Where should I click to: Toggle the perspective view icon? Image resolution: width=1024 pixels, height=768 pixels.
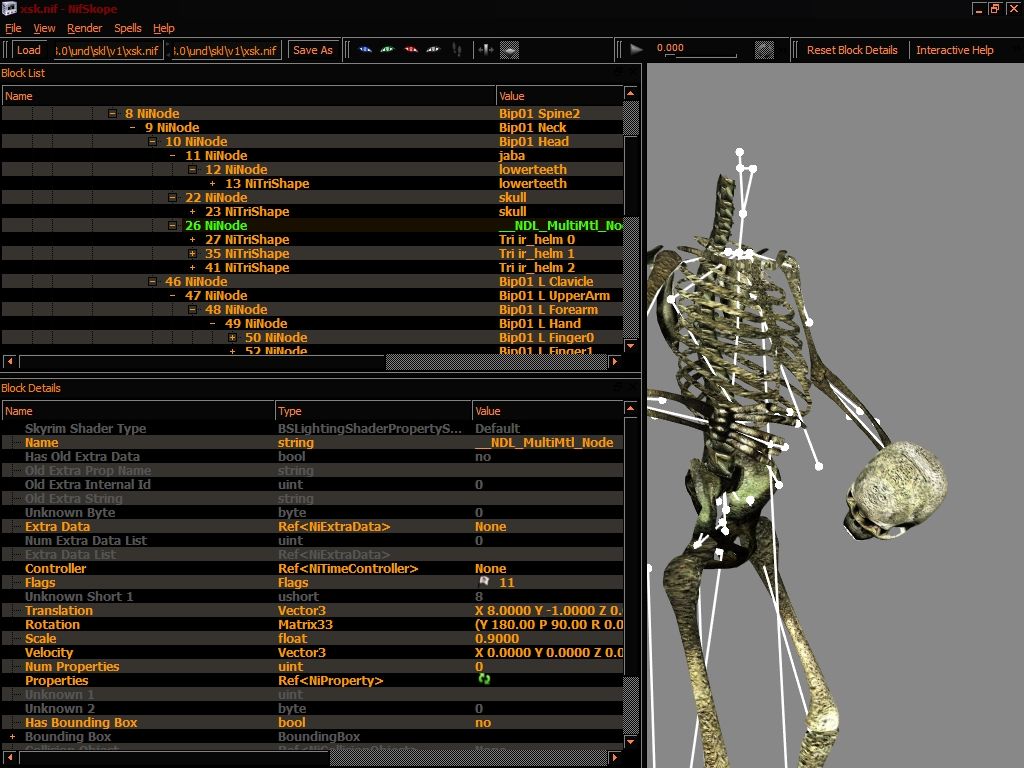pyautogui.click(x=509, y=50)
